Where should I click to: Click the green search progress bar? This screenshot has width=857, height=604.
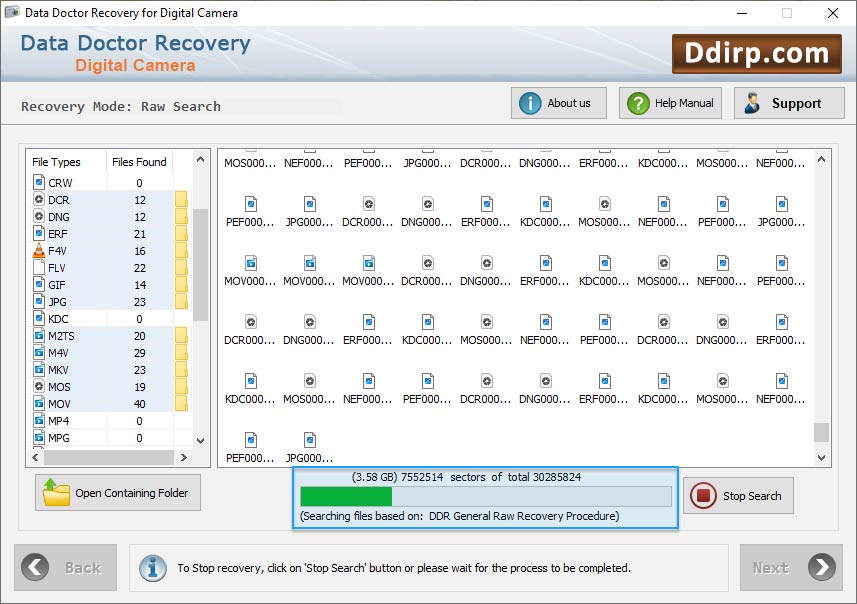tap(486, 496)
